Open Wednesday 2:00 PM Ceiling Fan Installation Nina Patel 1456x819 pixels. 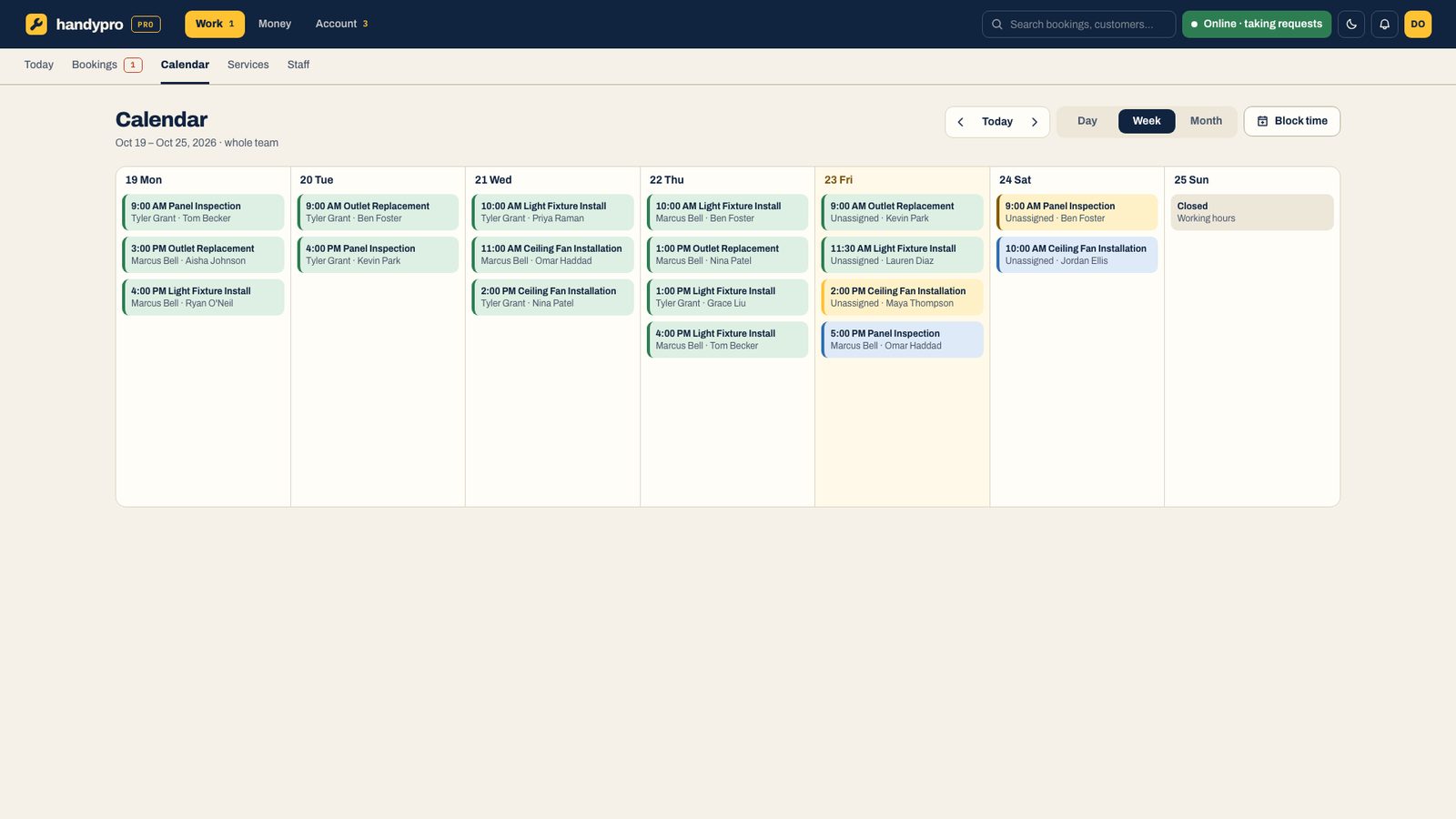(552, 298)
